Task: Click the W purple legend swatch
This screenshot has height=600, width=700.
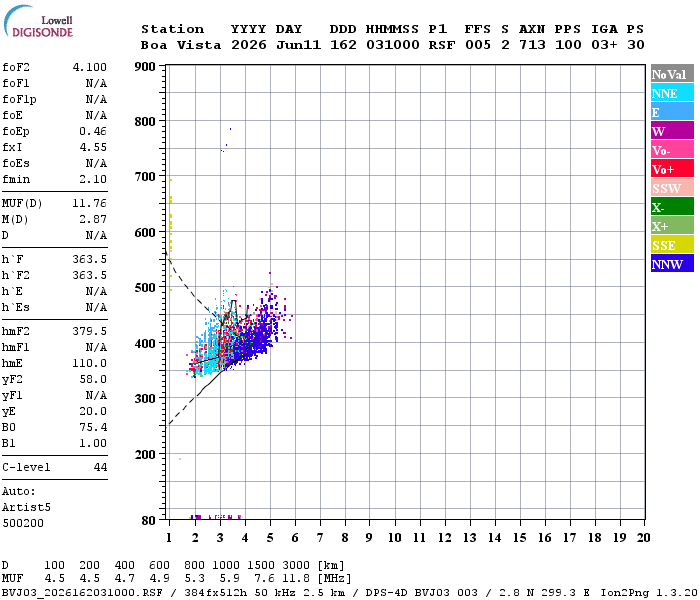Action: pos(672,131)
